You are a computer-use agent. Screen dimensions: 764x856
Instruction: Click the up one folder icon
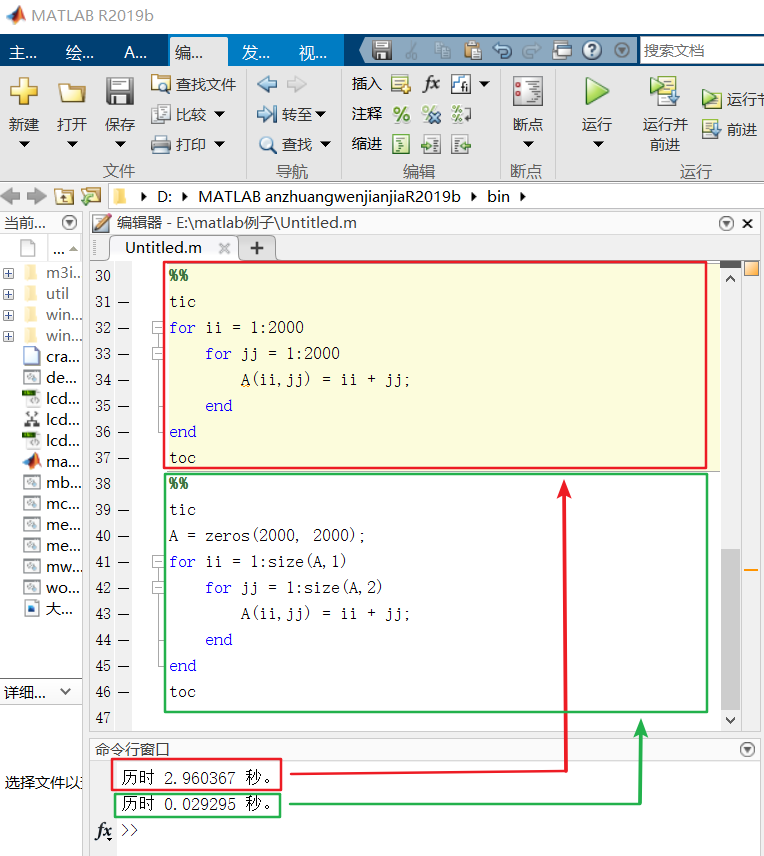(x=63, y=196)
